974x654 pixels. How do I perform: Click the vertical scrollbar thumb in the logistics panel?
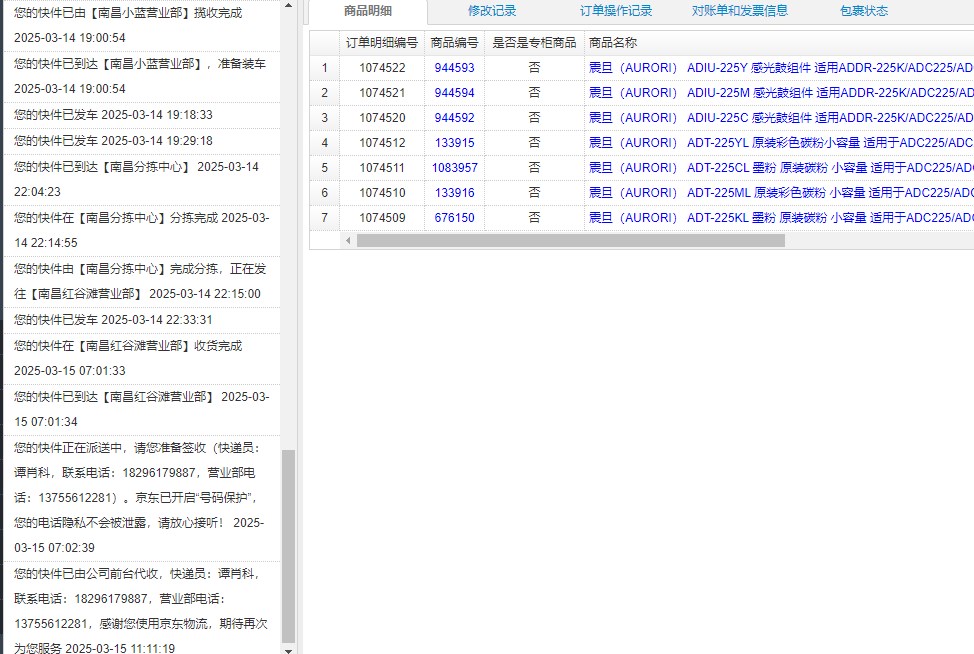pyautogui.click(x=288, y=547)
